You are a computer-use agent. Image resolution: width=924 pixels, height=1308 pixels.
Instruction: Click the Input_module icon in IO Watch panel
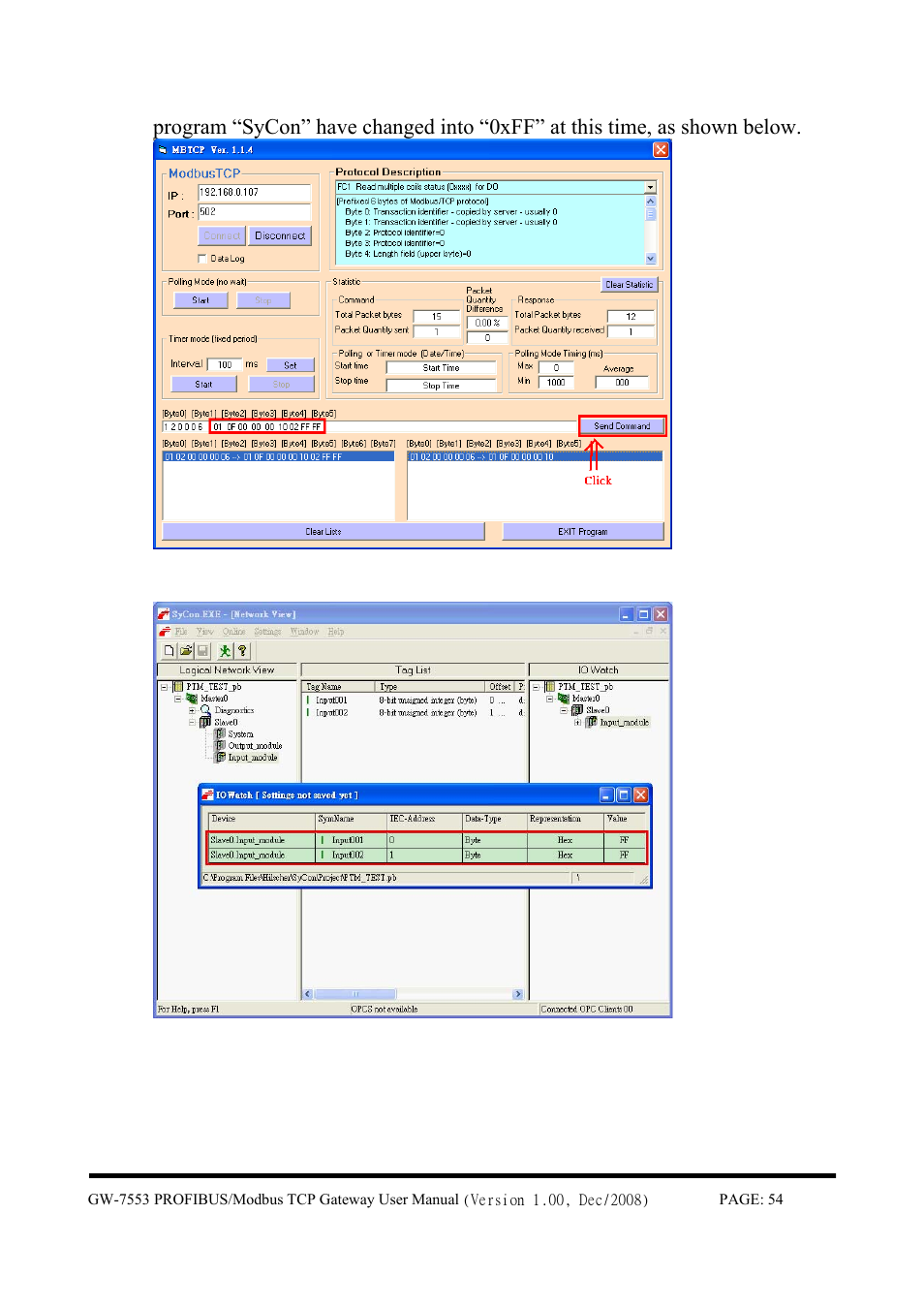click(x=592, y=723)
